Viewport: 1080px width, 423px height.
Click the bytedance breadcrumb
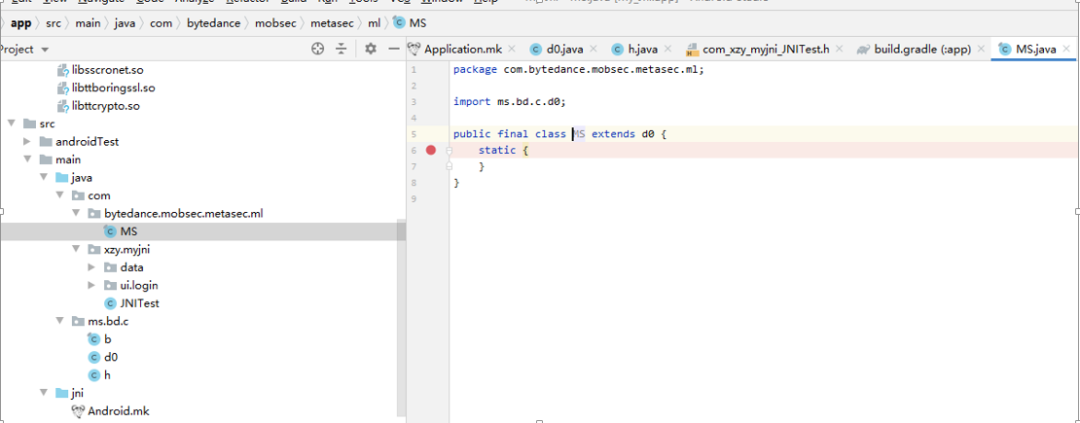point(214,23)
